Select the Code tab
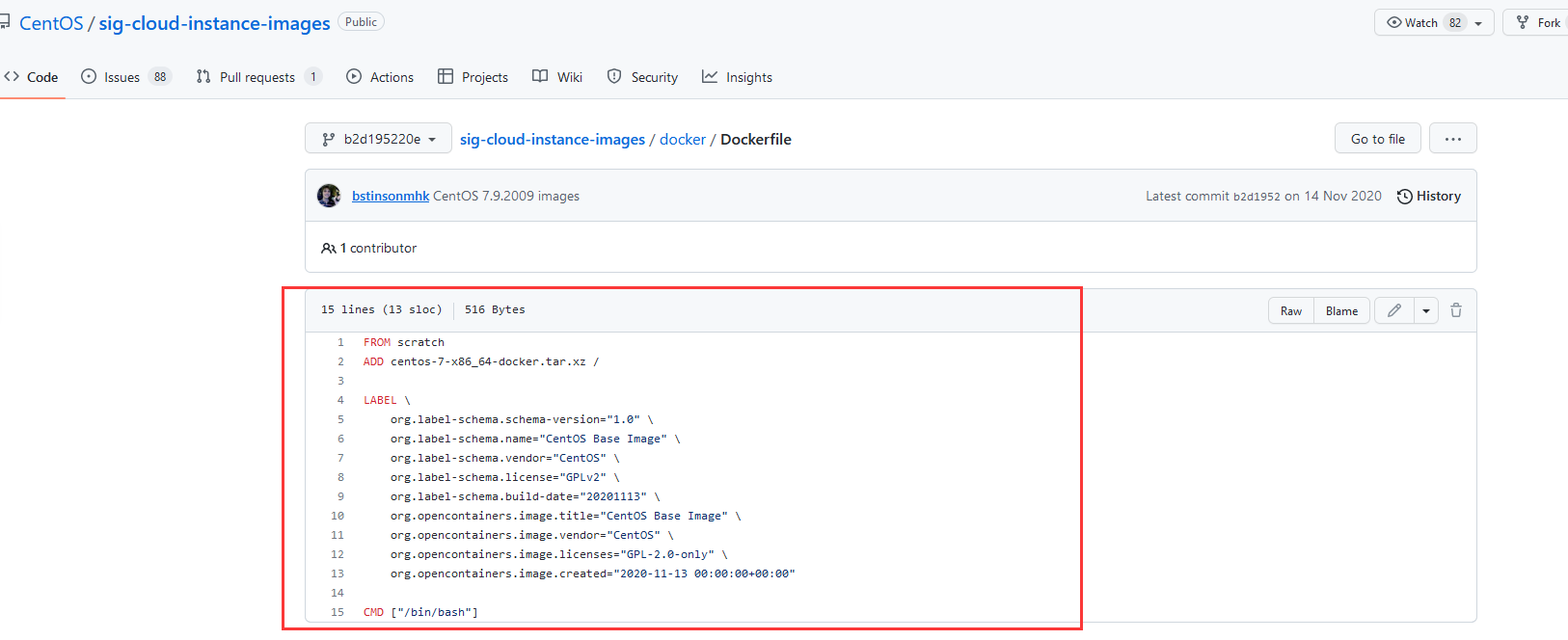The width and height of the screenshot is (1568, 640). click(x=31, y=77)
